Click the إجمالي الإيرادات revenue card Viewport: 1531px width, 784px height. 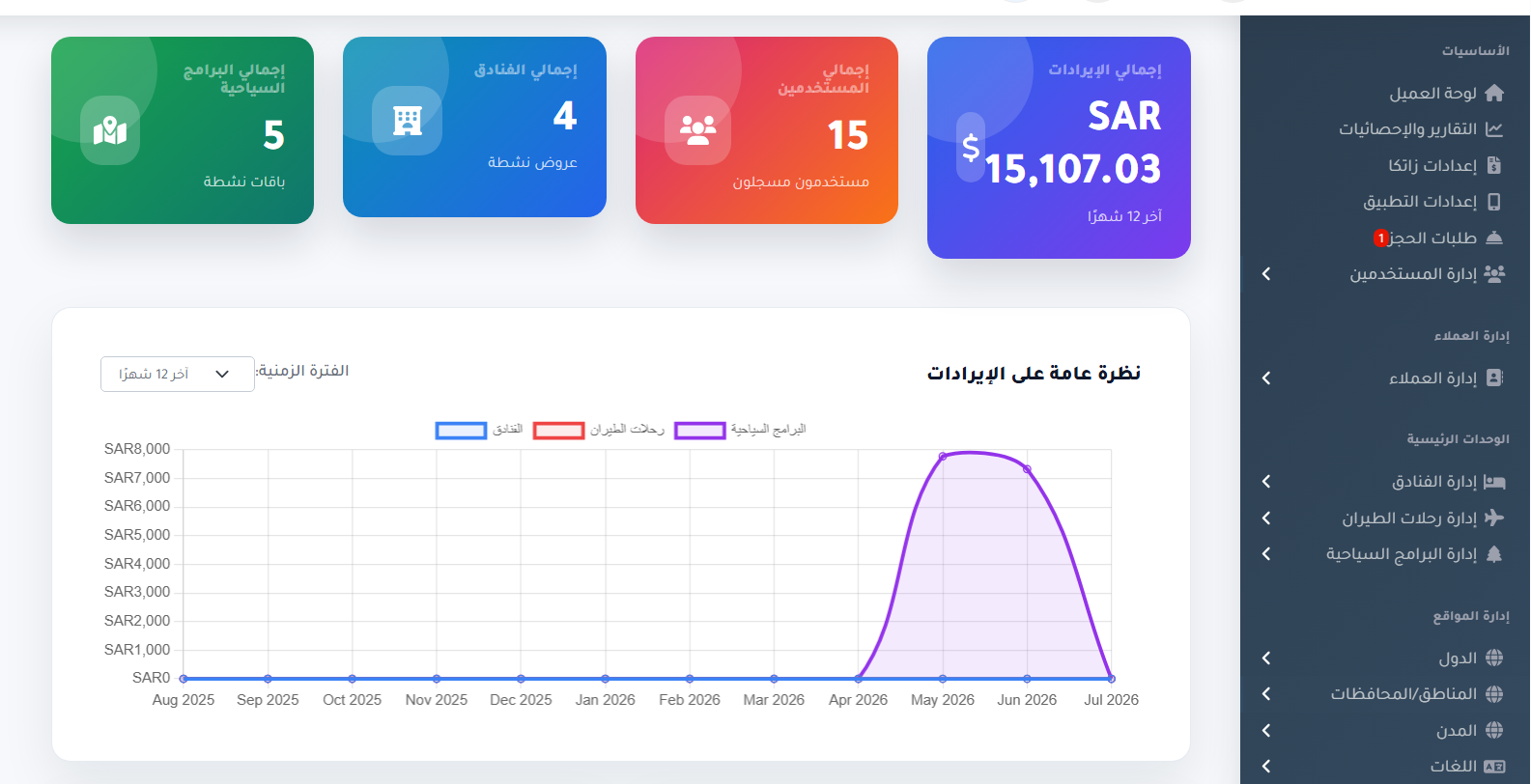(1059, 148)
